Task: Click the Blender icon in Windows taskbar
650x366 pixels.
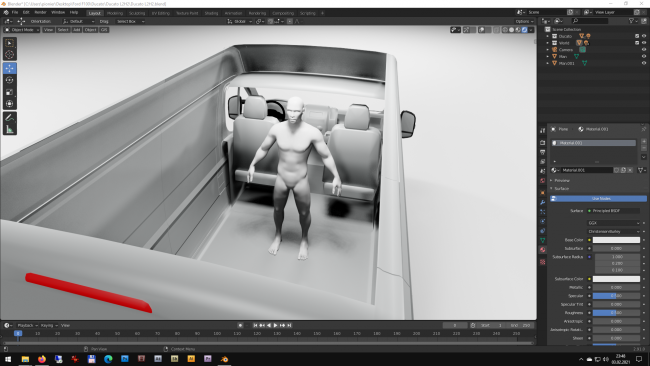Action: (224, 359)
